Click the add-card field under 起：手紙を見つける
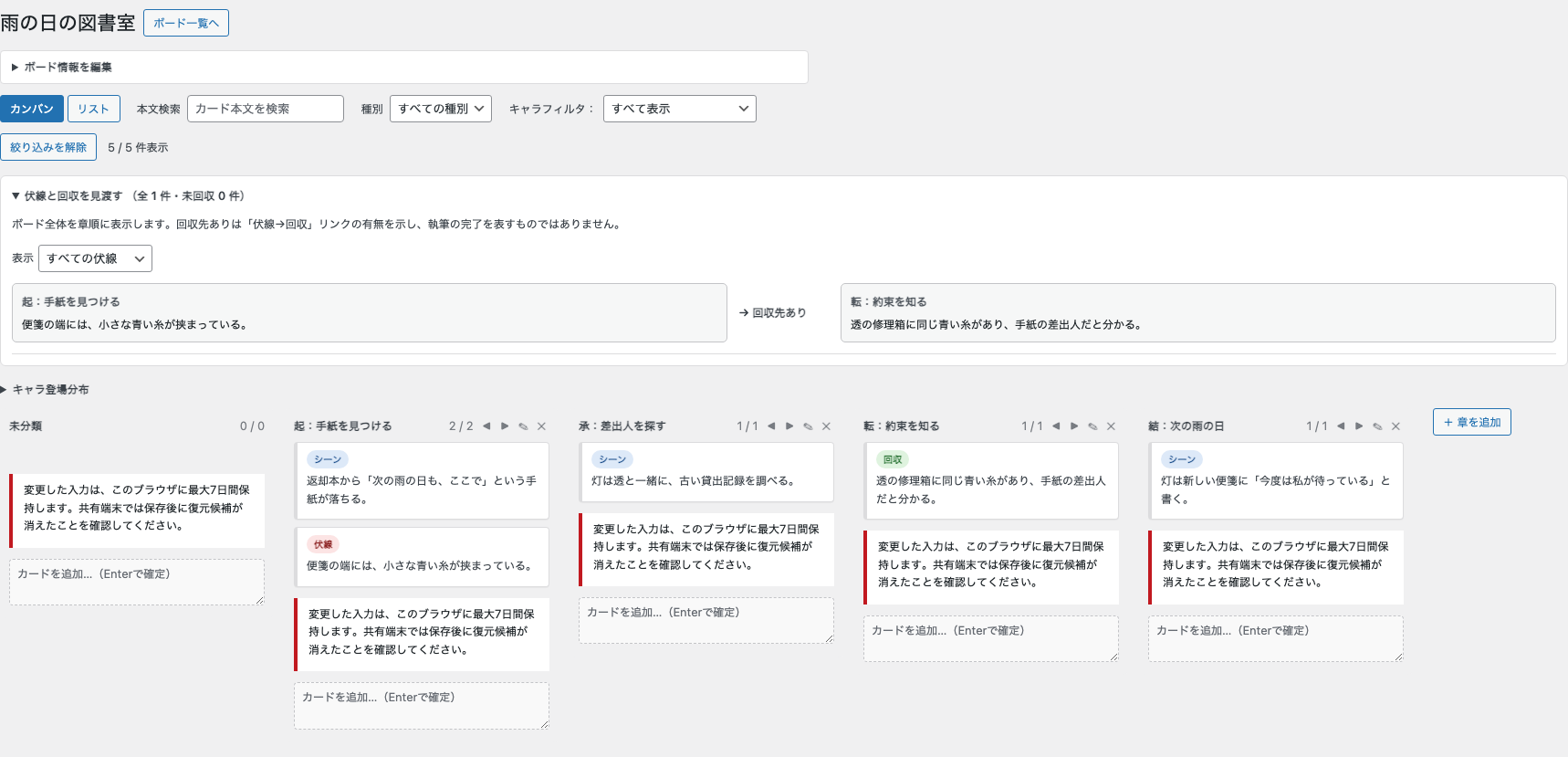1568x757 pixels. [x=422, y=706]
